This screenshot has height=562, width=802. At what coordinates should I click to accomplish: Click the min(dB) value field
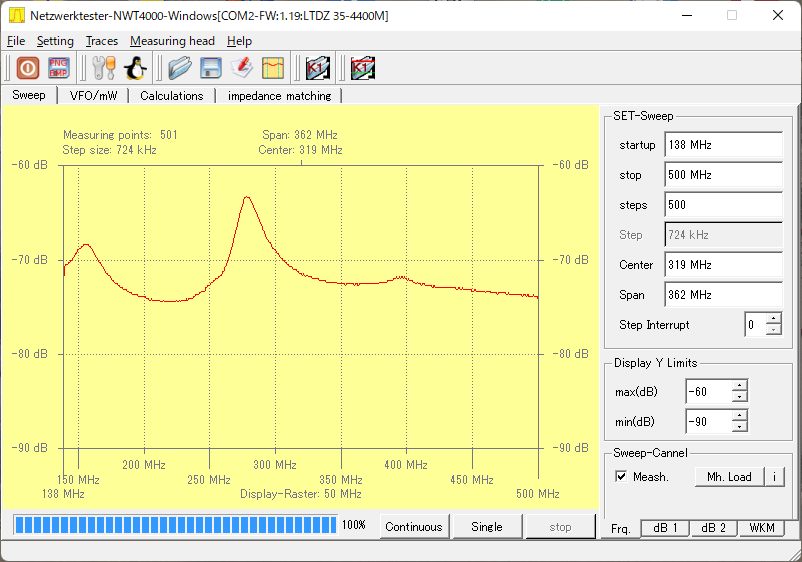click(709, 421)
